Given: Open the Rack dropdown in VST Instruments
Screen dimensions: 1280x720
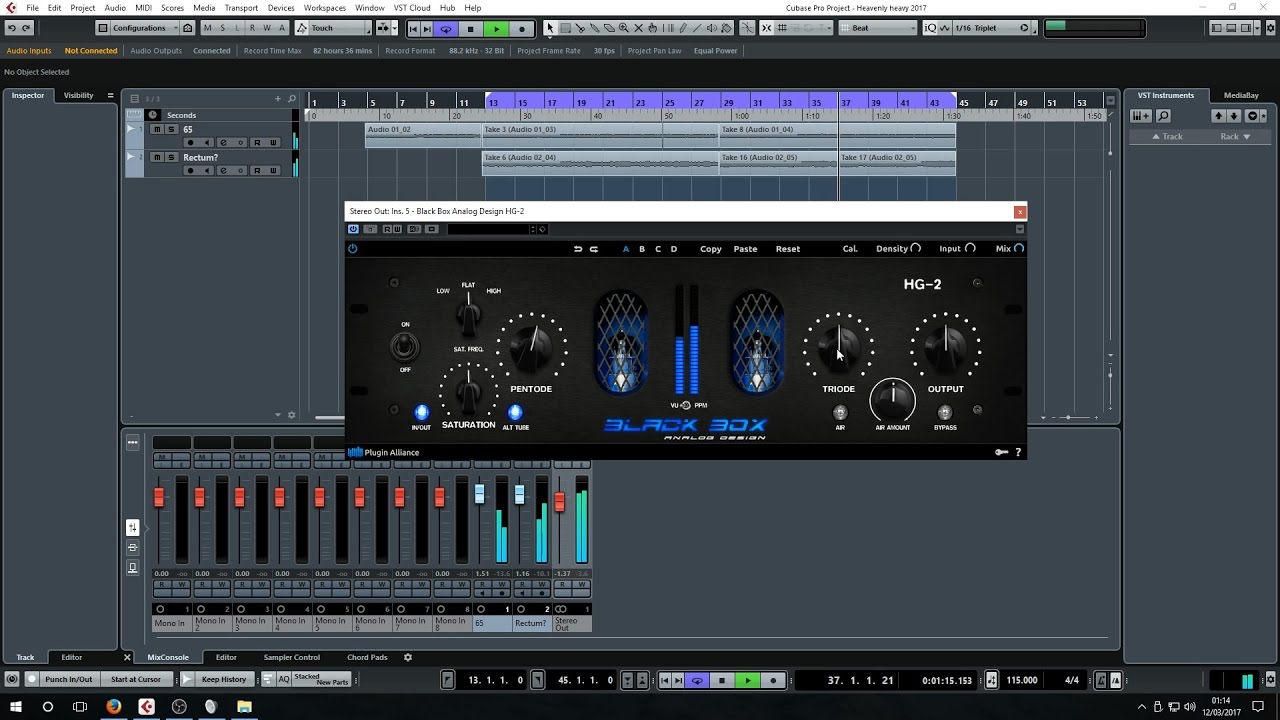Looking at the screenshot, I should coord(1236,136).
